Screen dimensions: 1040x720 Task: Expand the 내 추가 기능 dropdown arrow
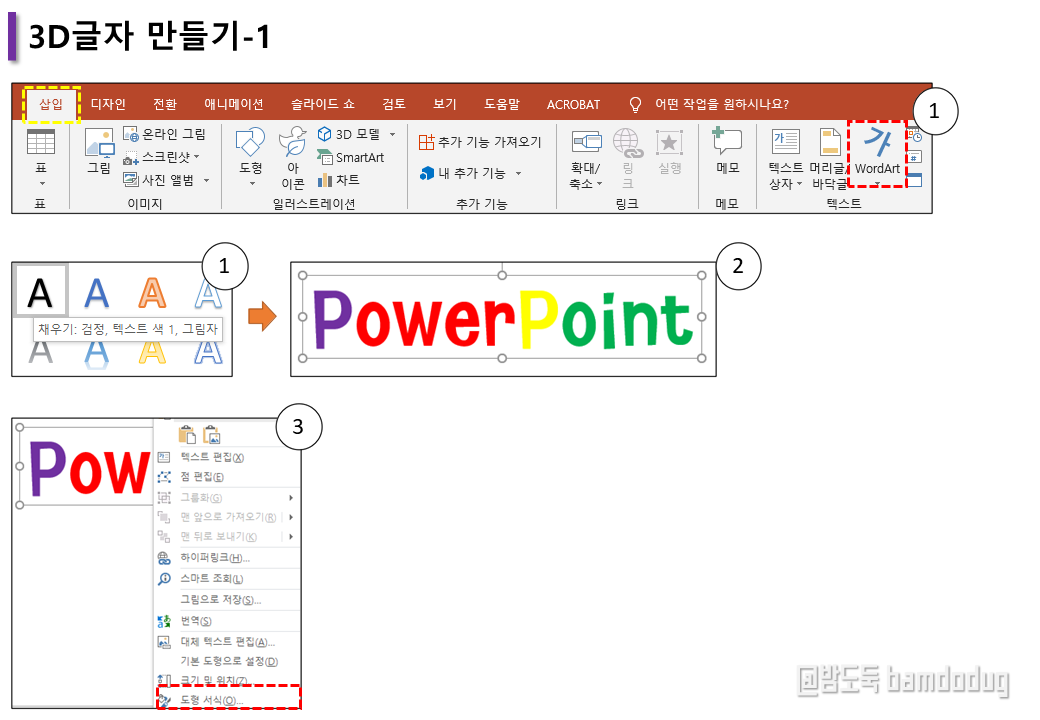tap(518, 173)
